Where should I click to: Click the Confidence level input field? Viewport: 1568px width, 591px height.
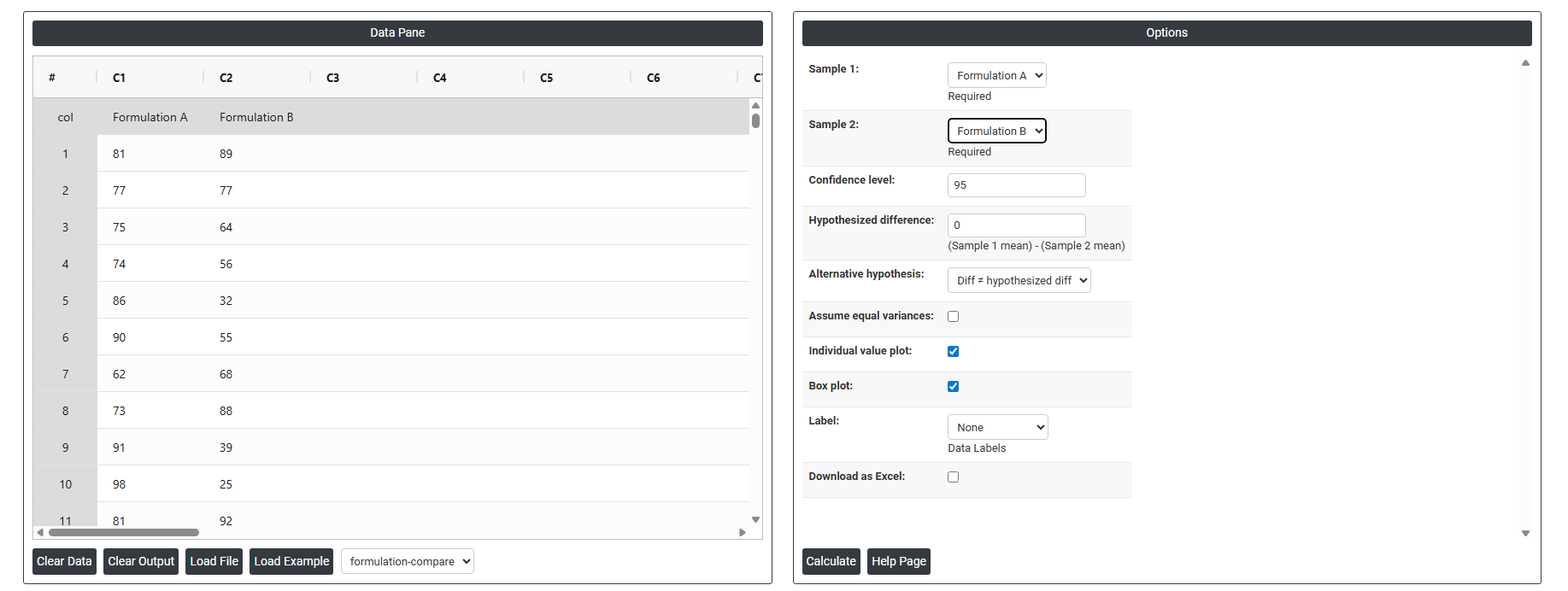[1016, 185]
